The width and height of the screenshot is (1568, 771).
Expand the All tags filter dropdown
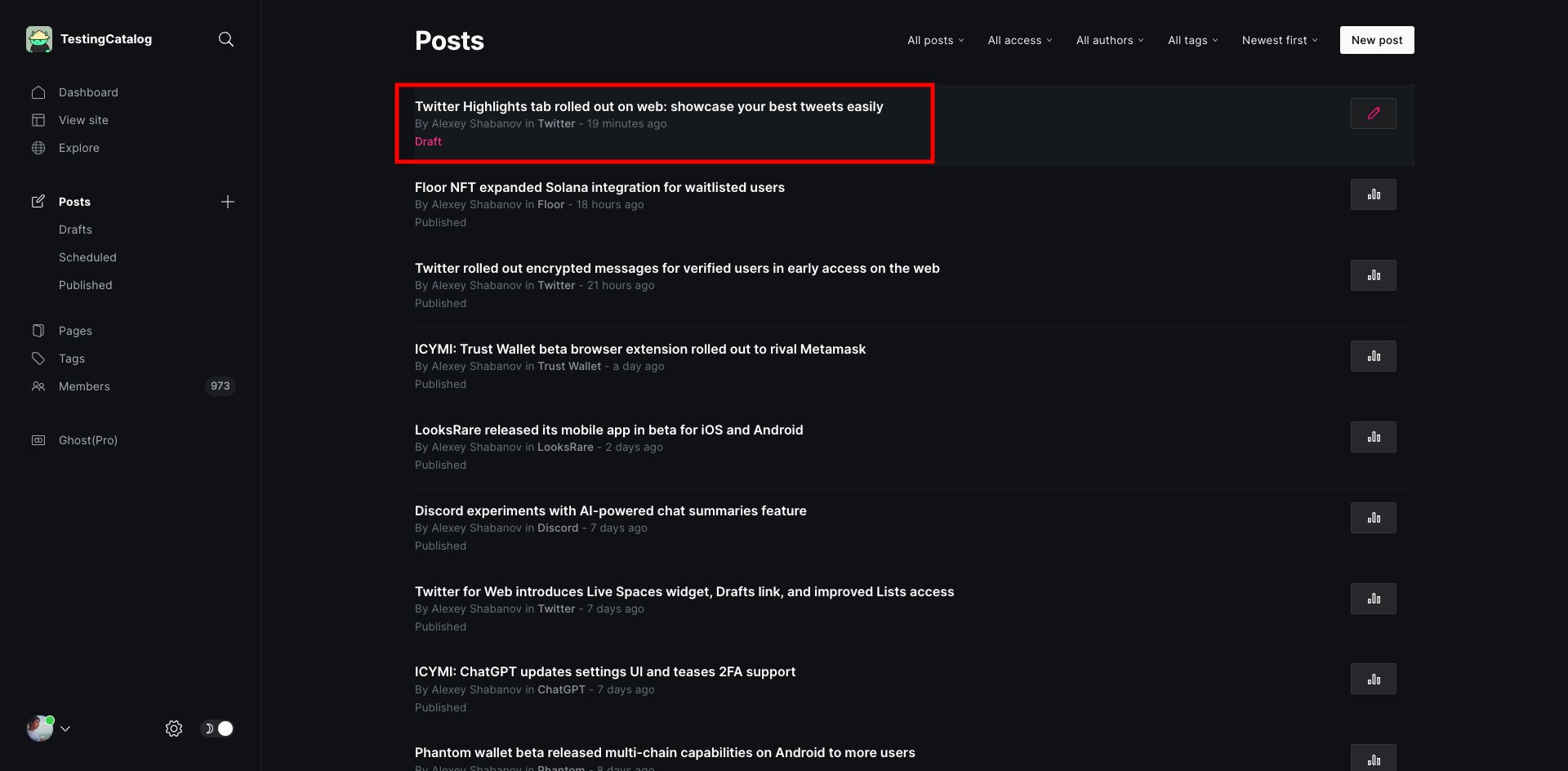[x=1192, y=40]
